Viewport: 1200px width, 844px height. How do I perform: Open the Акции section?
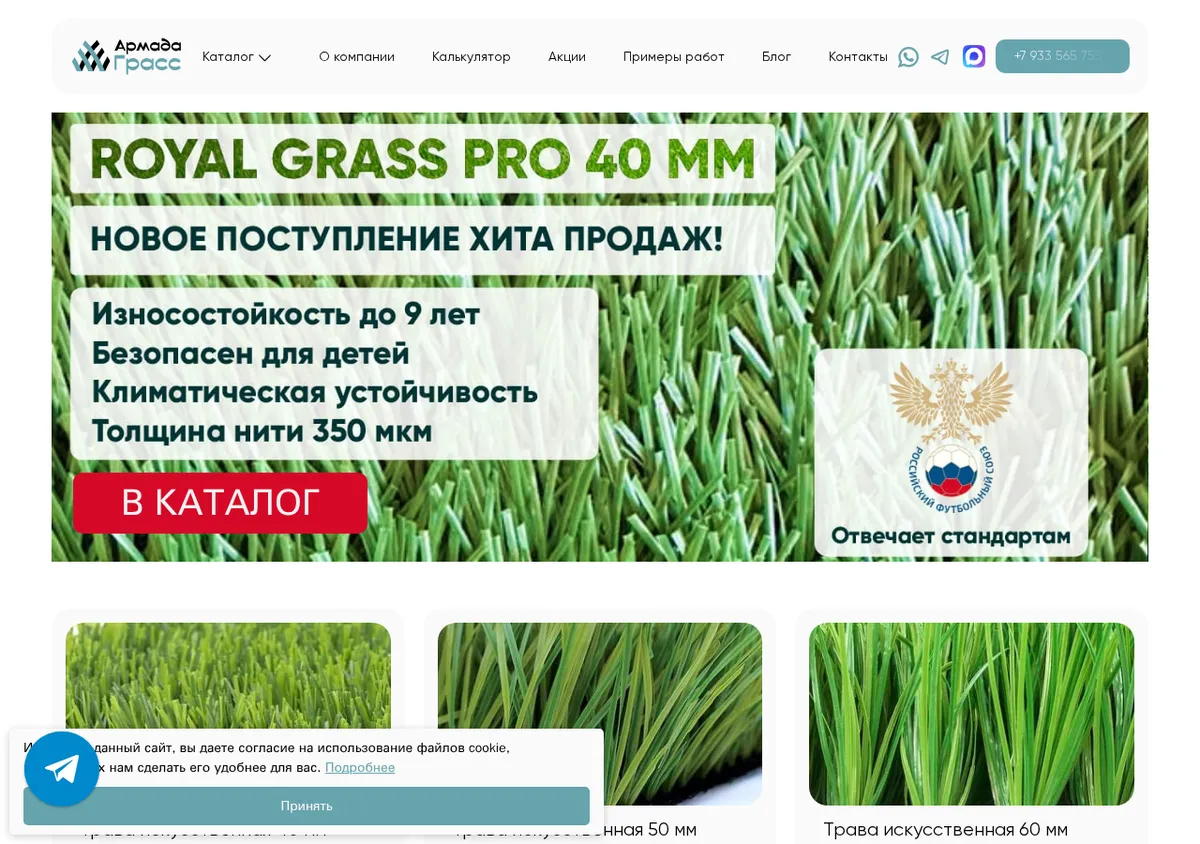pyautogui.click(x=567, y=57)
